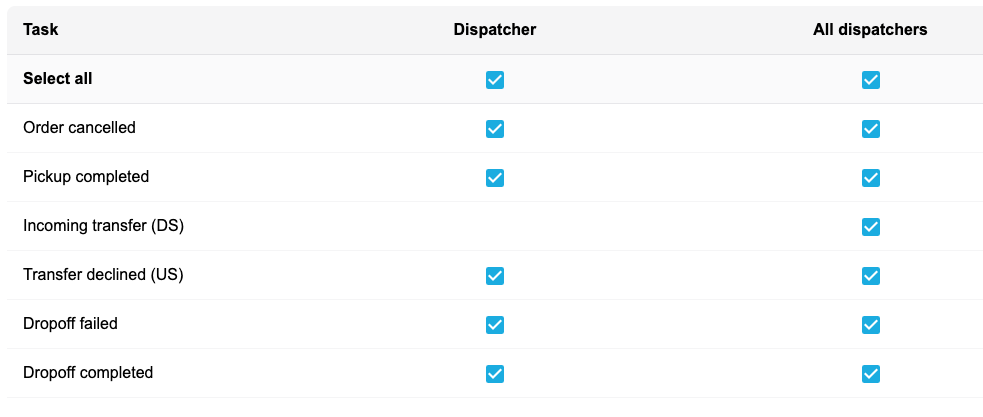Toggle Transfer declined (US) All dispatchers checkbox

870,275
